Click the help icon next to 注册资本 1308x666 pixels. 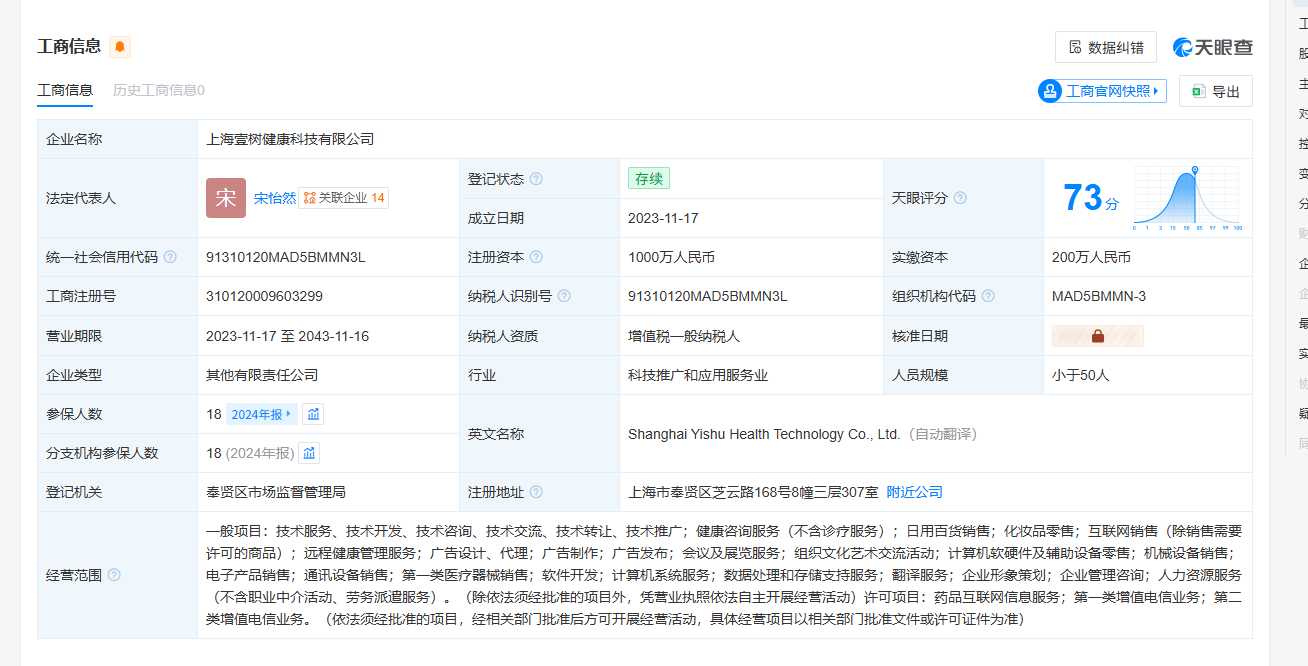pos(536,257)
